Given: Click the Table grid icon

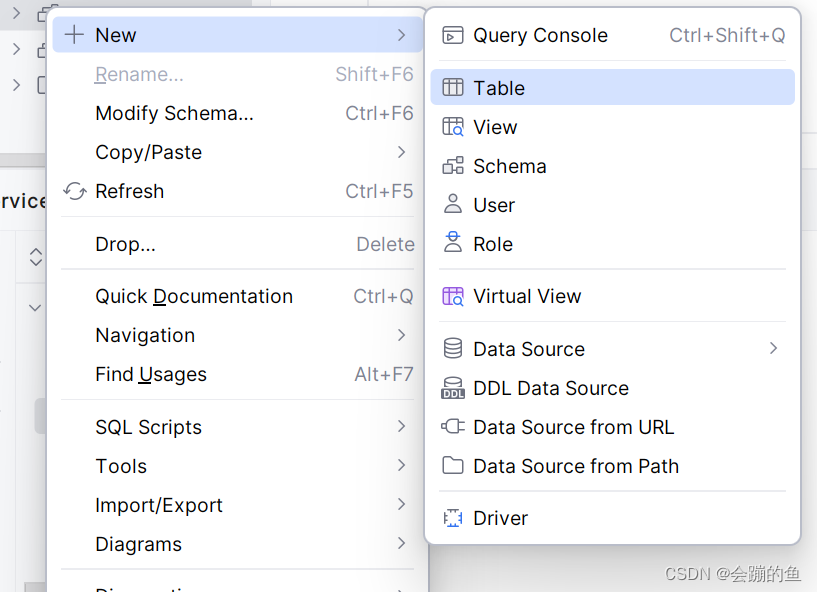Looking at the screenshot, I should pos(453,88).
